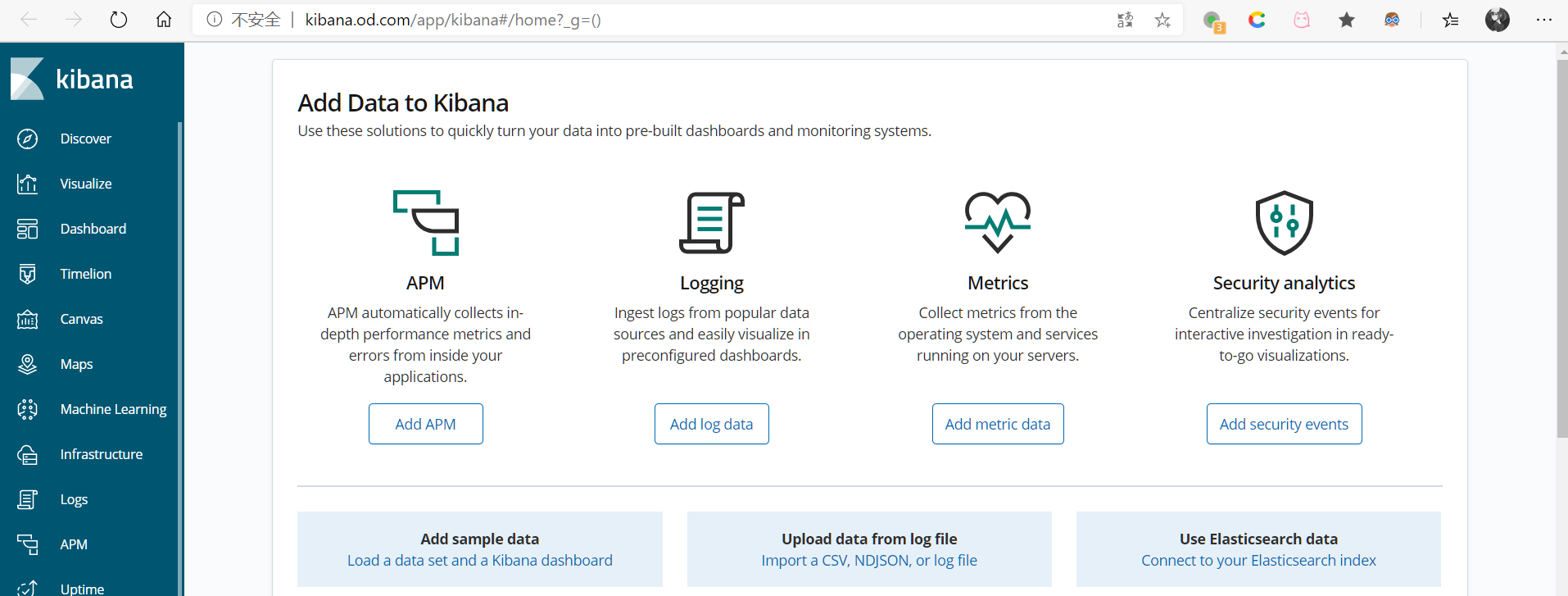1568x596 pixels.
Task: Open the Infrastructure sidebar icon
Action: click(27, 455)
